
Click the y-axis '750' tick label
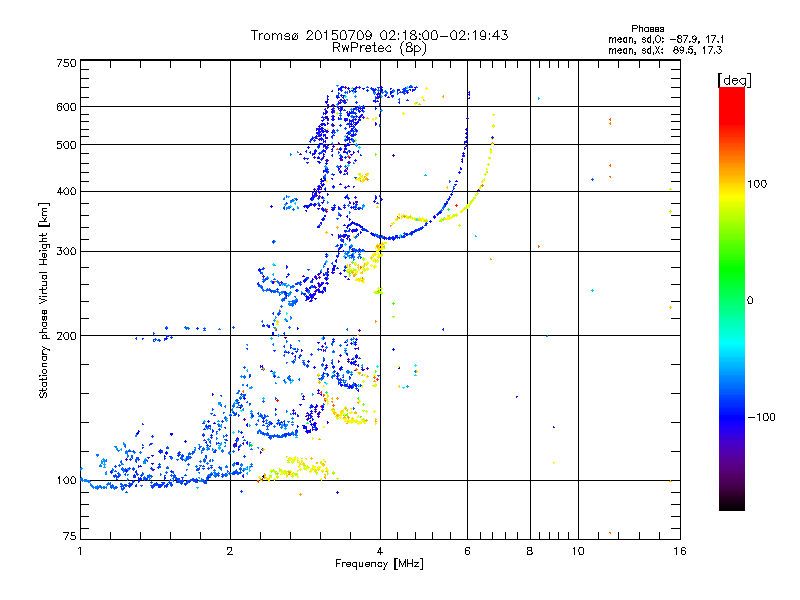[x=67, y=63]
